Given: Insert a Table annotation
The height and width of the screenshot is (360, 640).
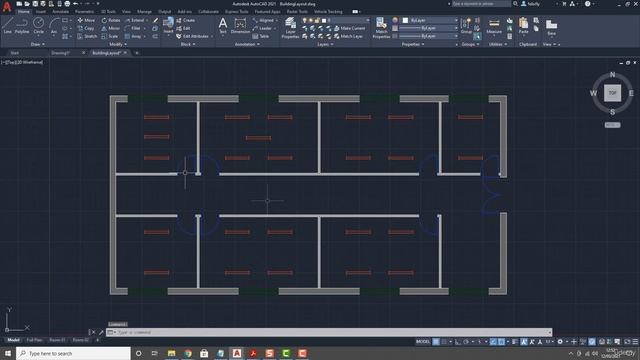Looking at the screenshot, I should click(x=260, y=36).
